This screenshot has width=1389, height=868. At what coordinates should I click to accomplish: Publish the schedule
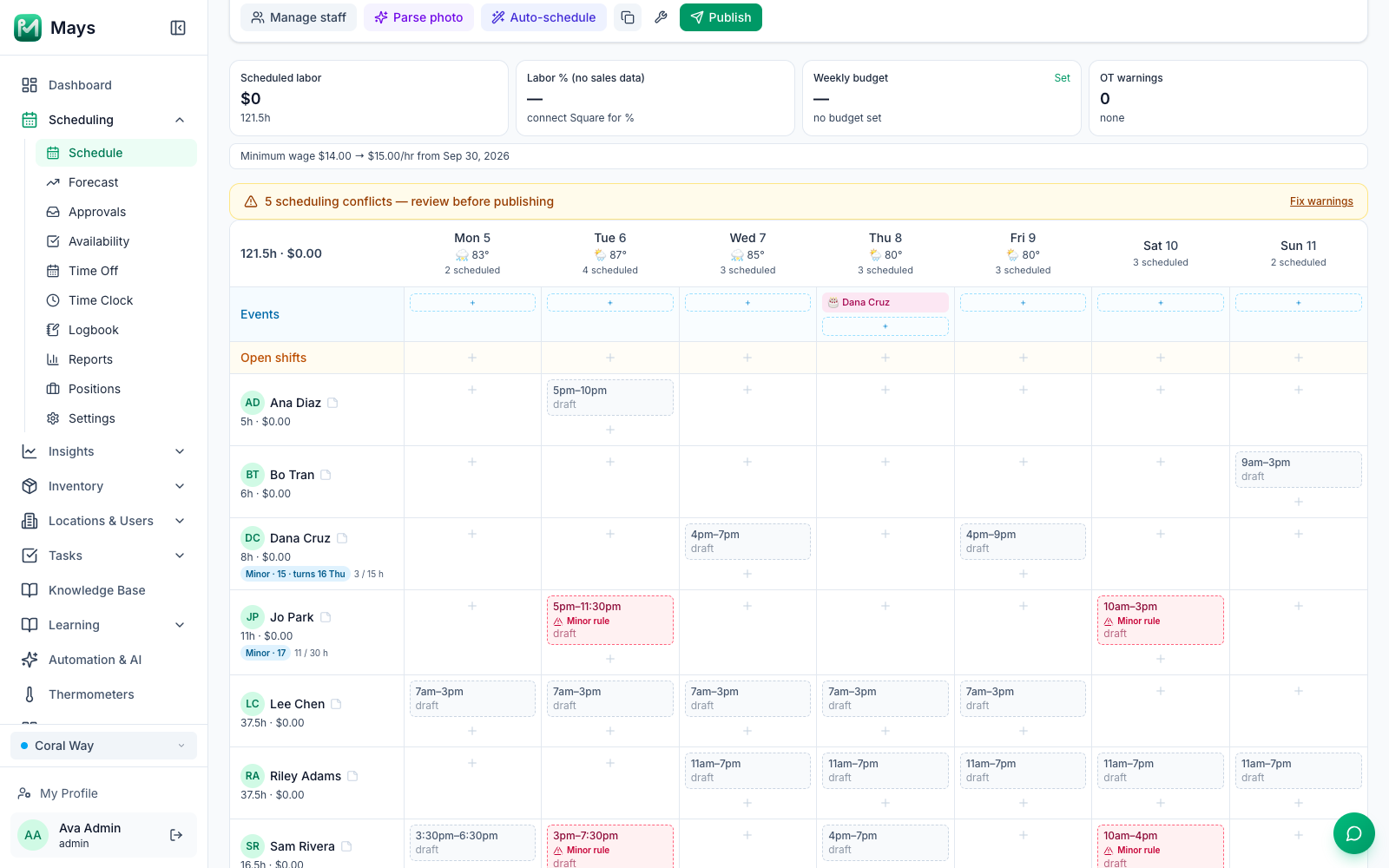point(721,17)
